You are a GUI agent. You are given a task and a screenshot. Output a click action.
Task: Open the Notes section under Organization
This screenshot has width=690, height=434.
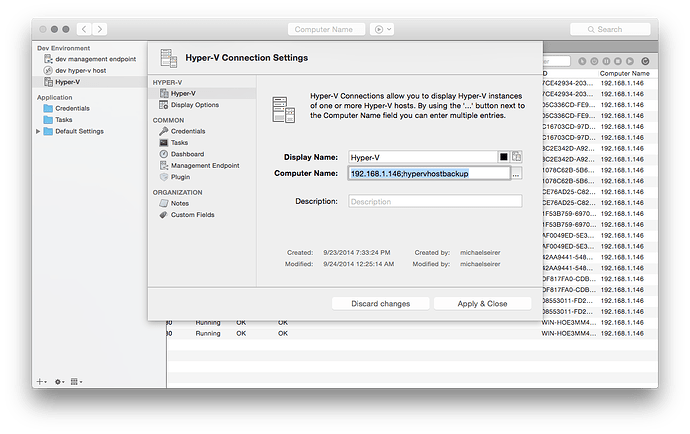click(x=181, y=203)
